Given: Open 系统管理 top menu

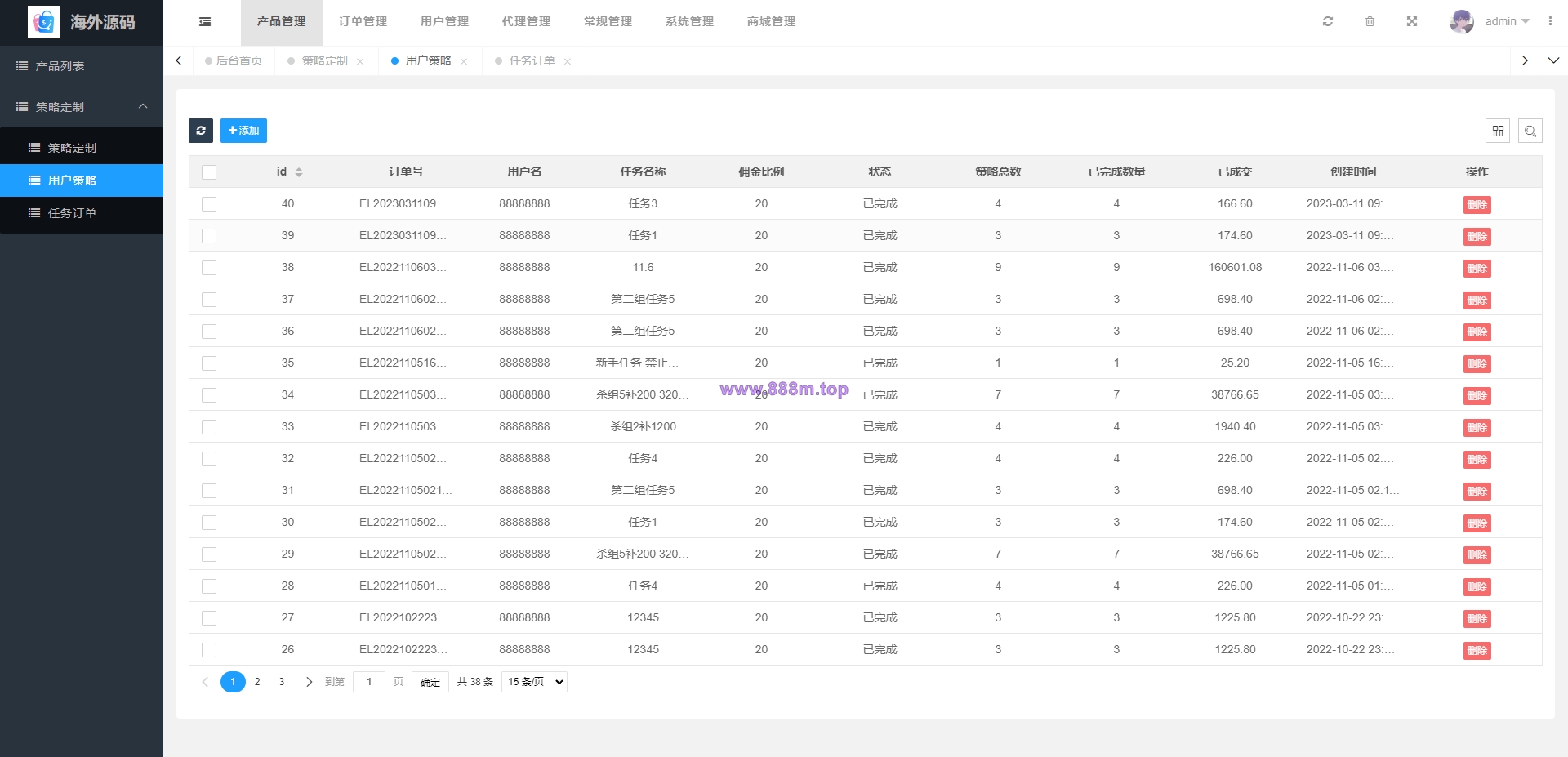Looking at the screenshot, I should click(690, 22).
